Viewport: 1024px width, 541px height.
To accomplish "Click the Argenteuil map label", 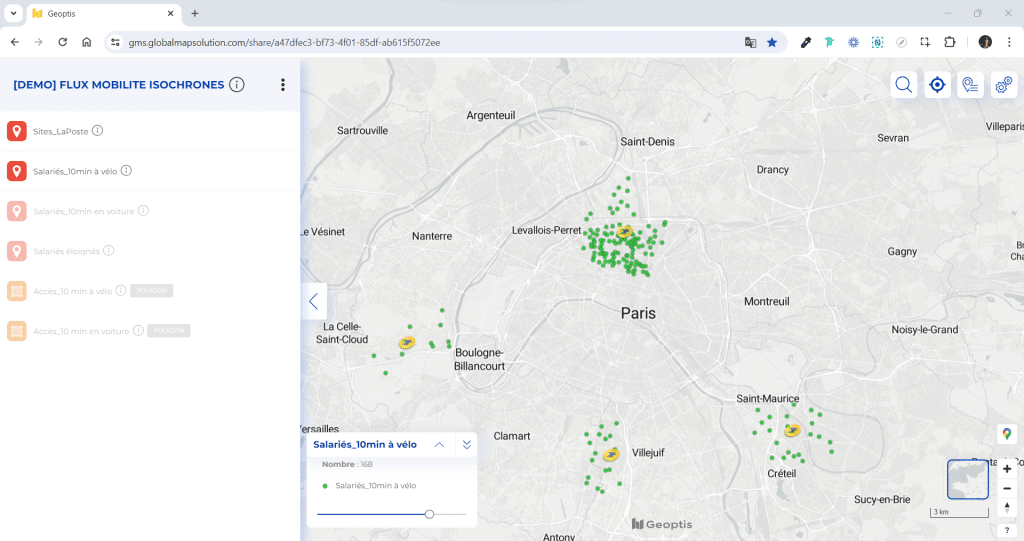I will point(490,116).
